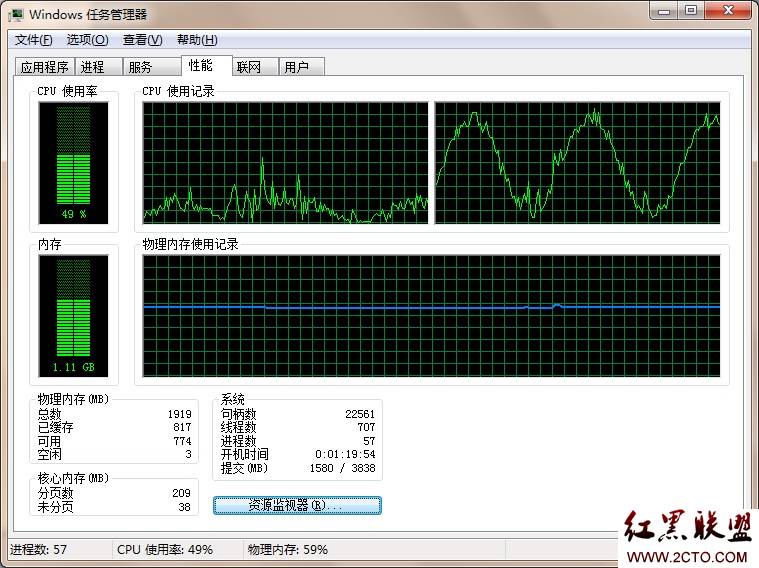This screenshot has height=568, width=759.
Task: Minimize the Task Manager window
Action: tap(664, 11)
